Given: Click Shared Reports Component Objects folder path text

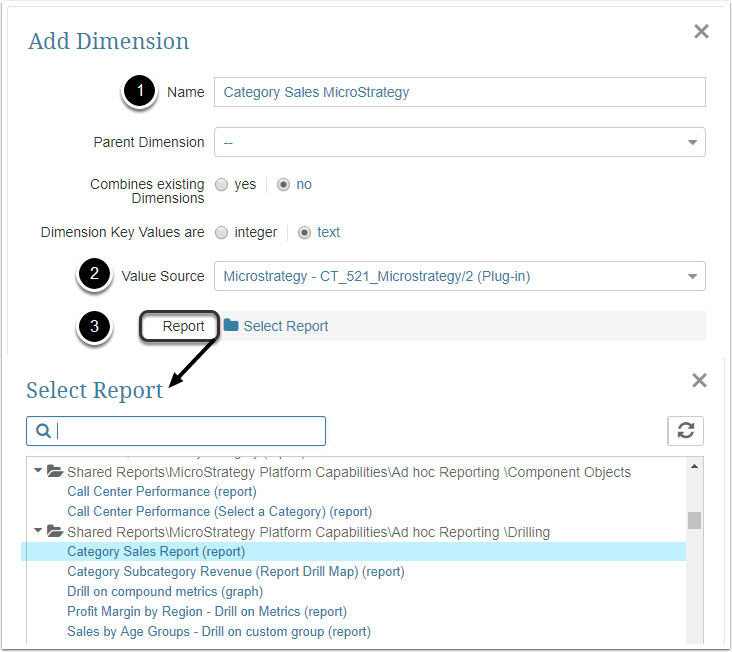Looking at the screenshot, I should pyautogui.click(x=349, y=472).
